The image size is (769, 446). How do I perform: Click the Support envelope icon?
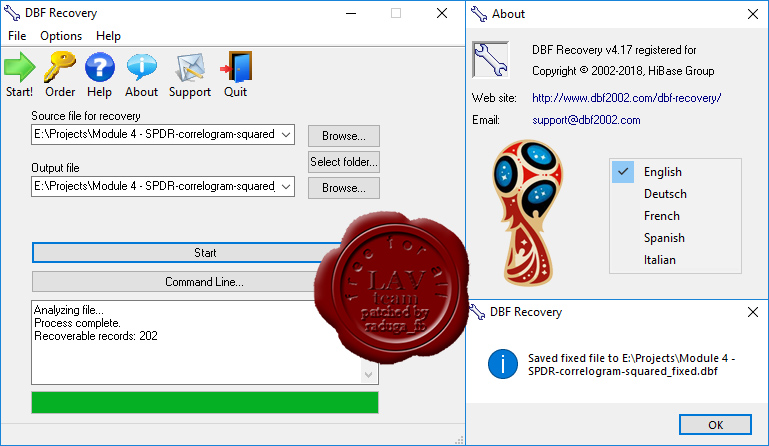coord(190,67)
